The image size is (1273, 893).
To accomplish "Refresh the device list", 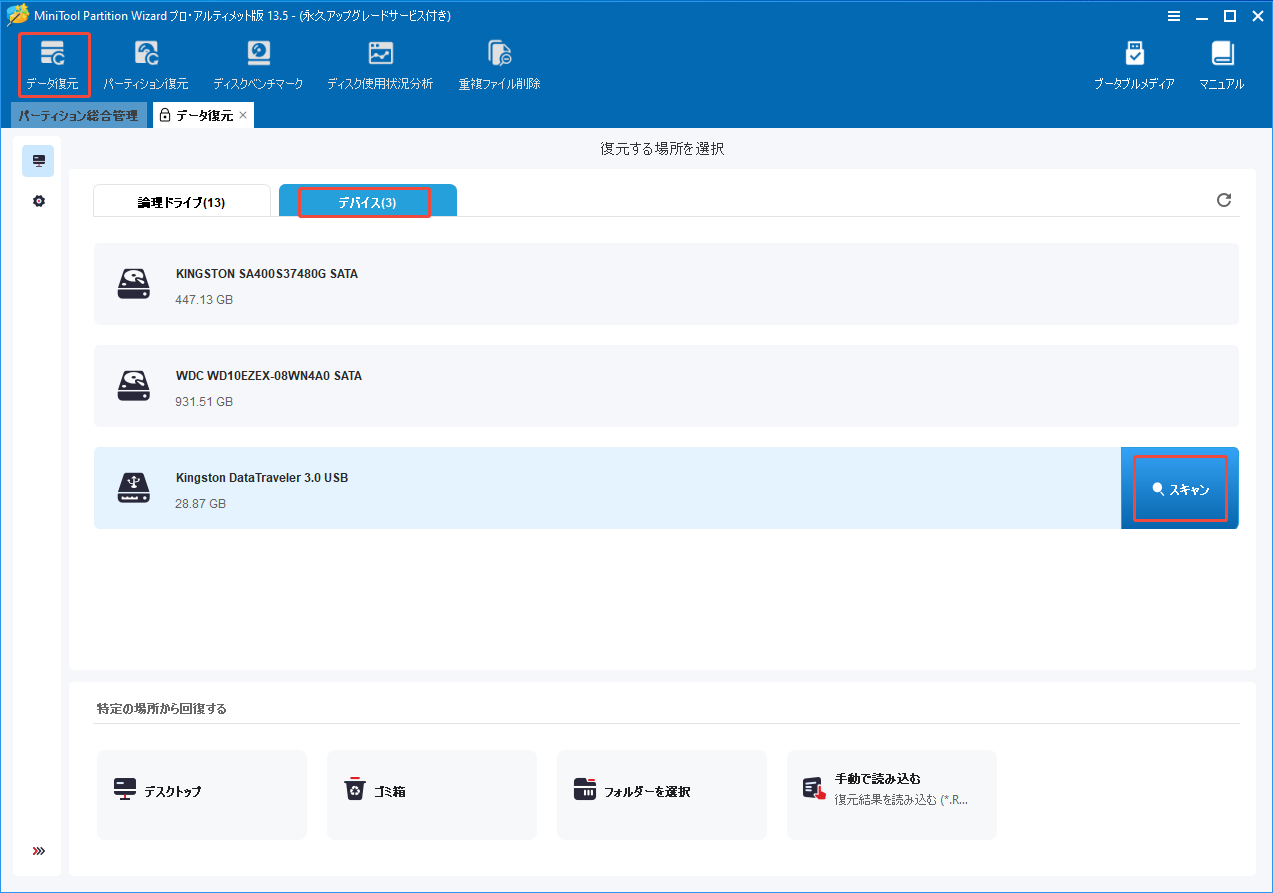I will pos(1224,200).
